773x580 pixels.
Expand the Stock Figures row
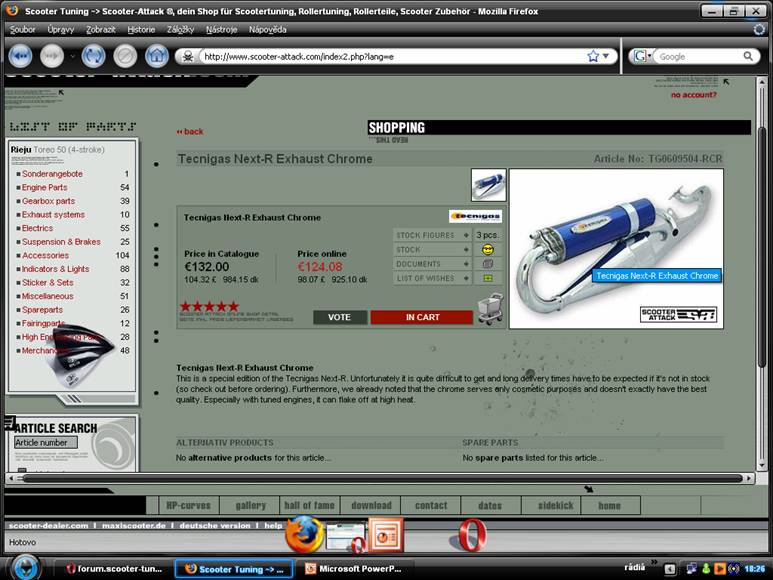point(464,236)
